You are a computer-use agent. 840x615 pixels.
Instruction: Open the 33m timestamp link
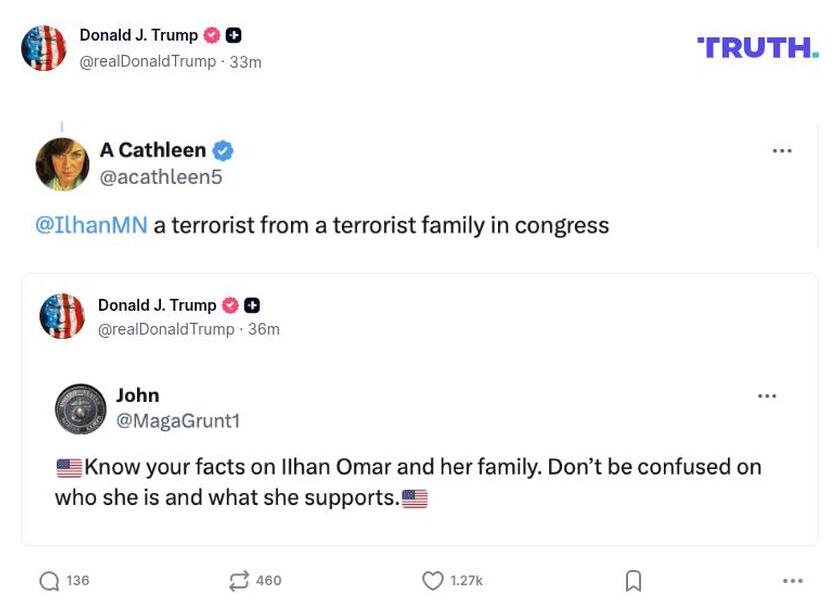coord(245,61)
